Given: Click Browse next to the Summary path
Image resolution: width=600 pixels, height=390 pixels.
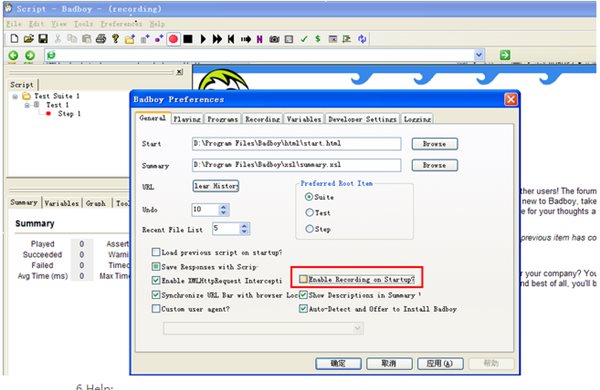Looking at the screenshot, I should [434, 165].
